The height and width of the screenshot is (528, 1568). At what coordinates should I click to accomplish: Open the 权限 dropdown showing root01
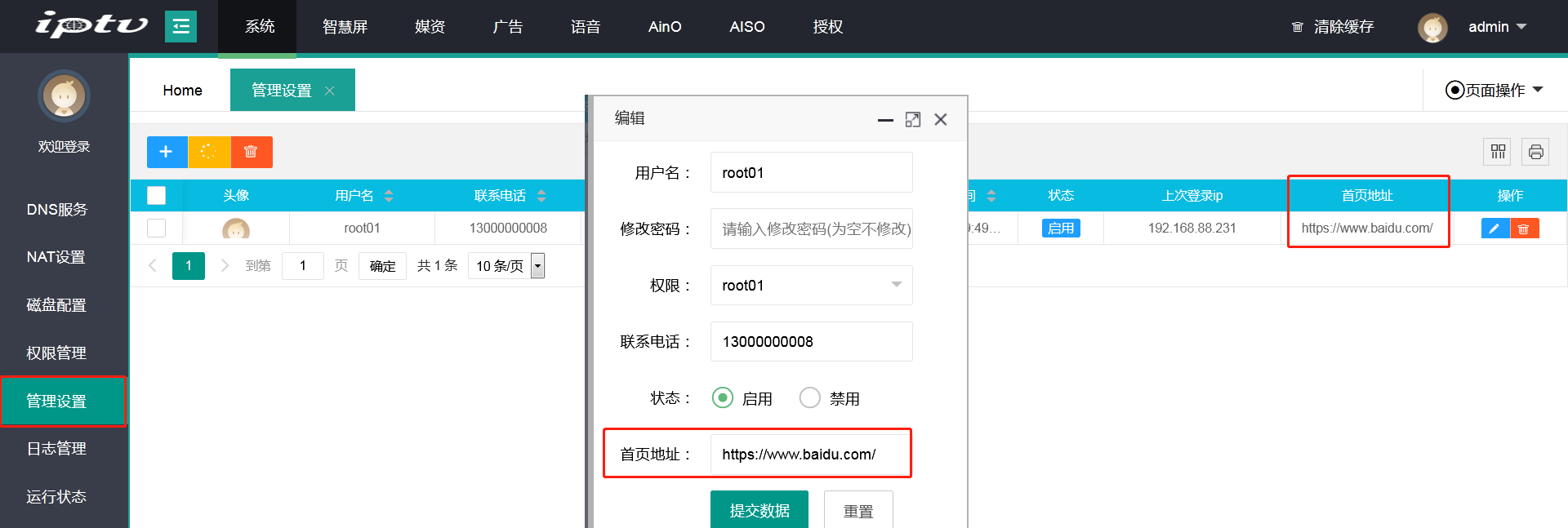click(811, 286)
